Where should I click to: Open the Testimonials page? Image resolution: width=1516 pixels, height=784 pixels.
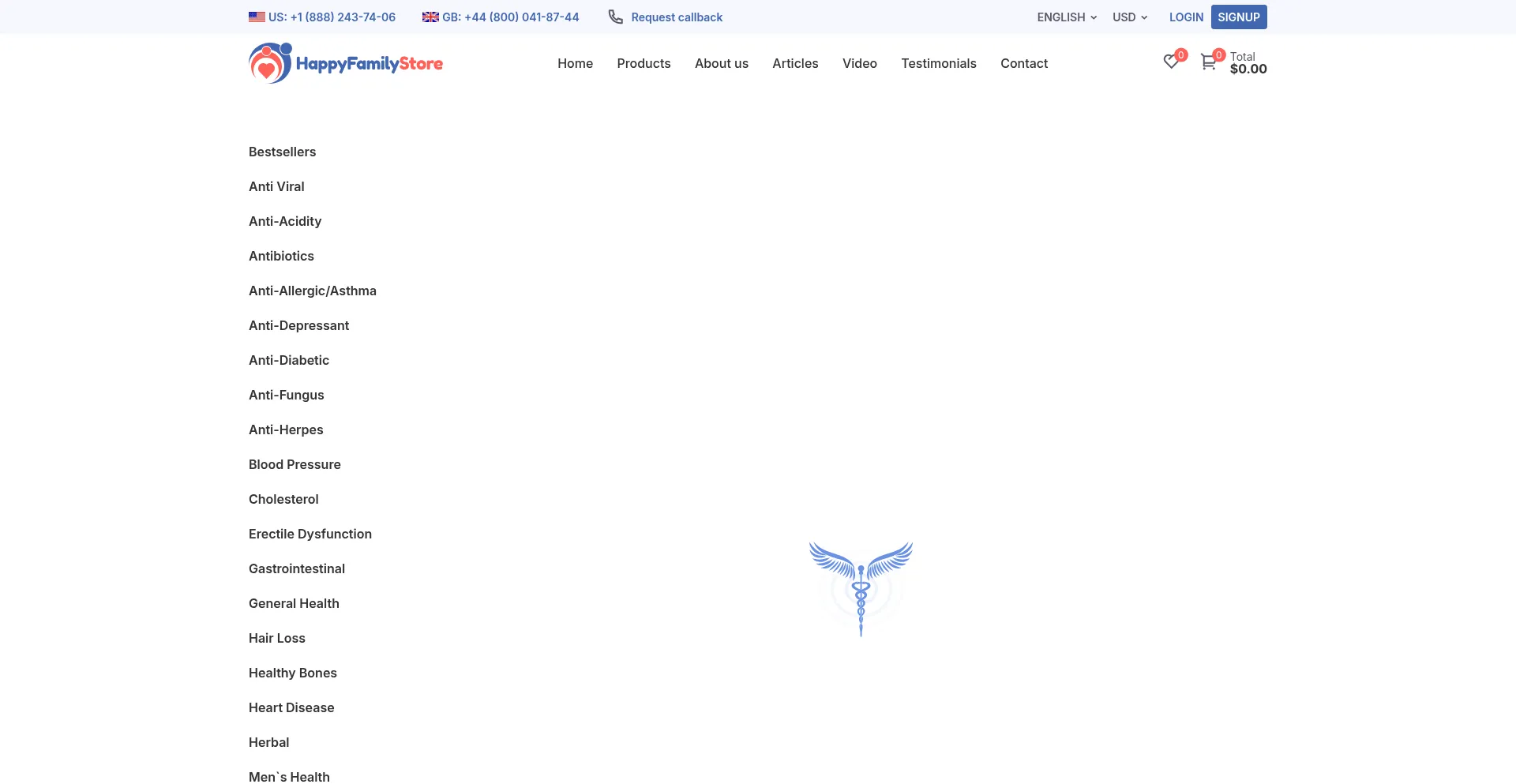pos(939,63)
